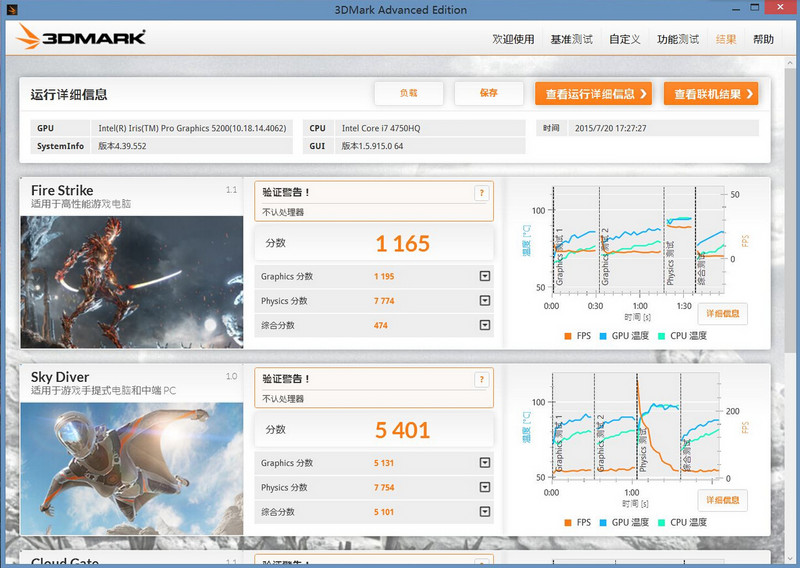Click Fire Strike CPU 温度 green legend swatch
Viewport: 800px width, 568px height.
tap(662, 336)
